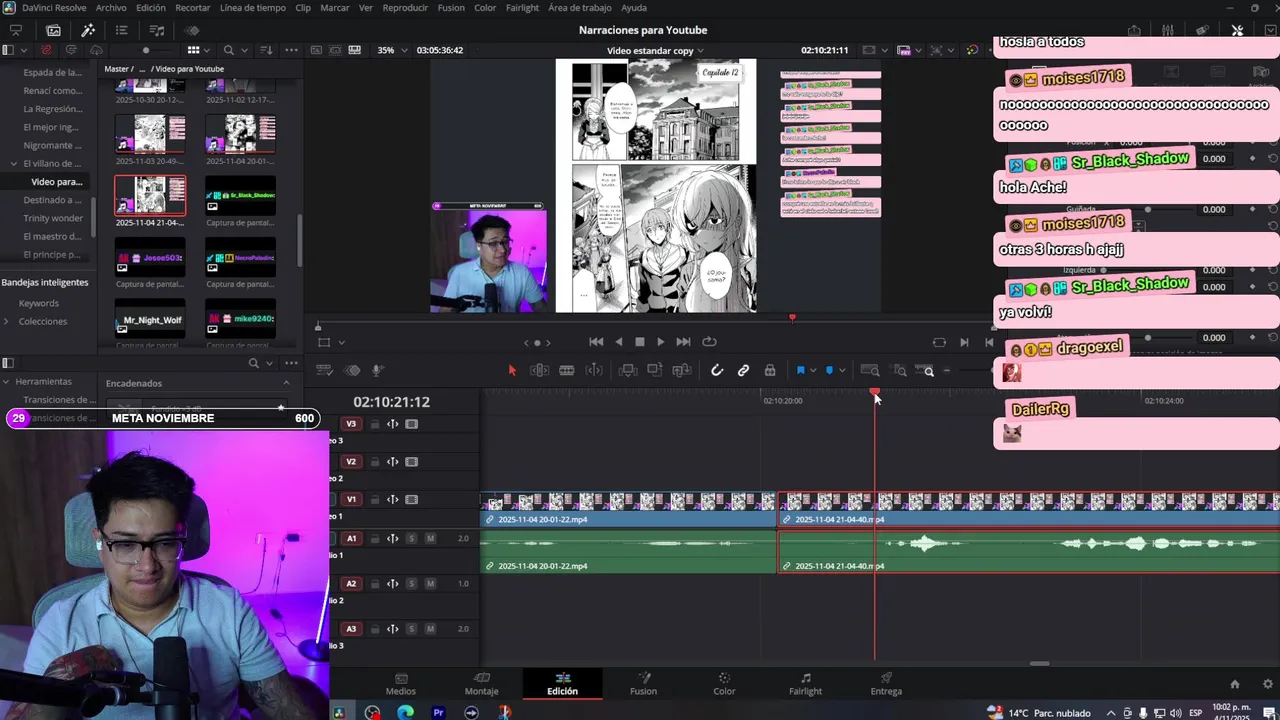
Task: Toggle auto track selector on V1
Action: 393,500
